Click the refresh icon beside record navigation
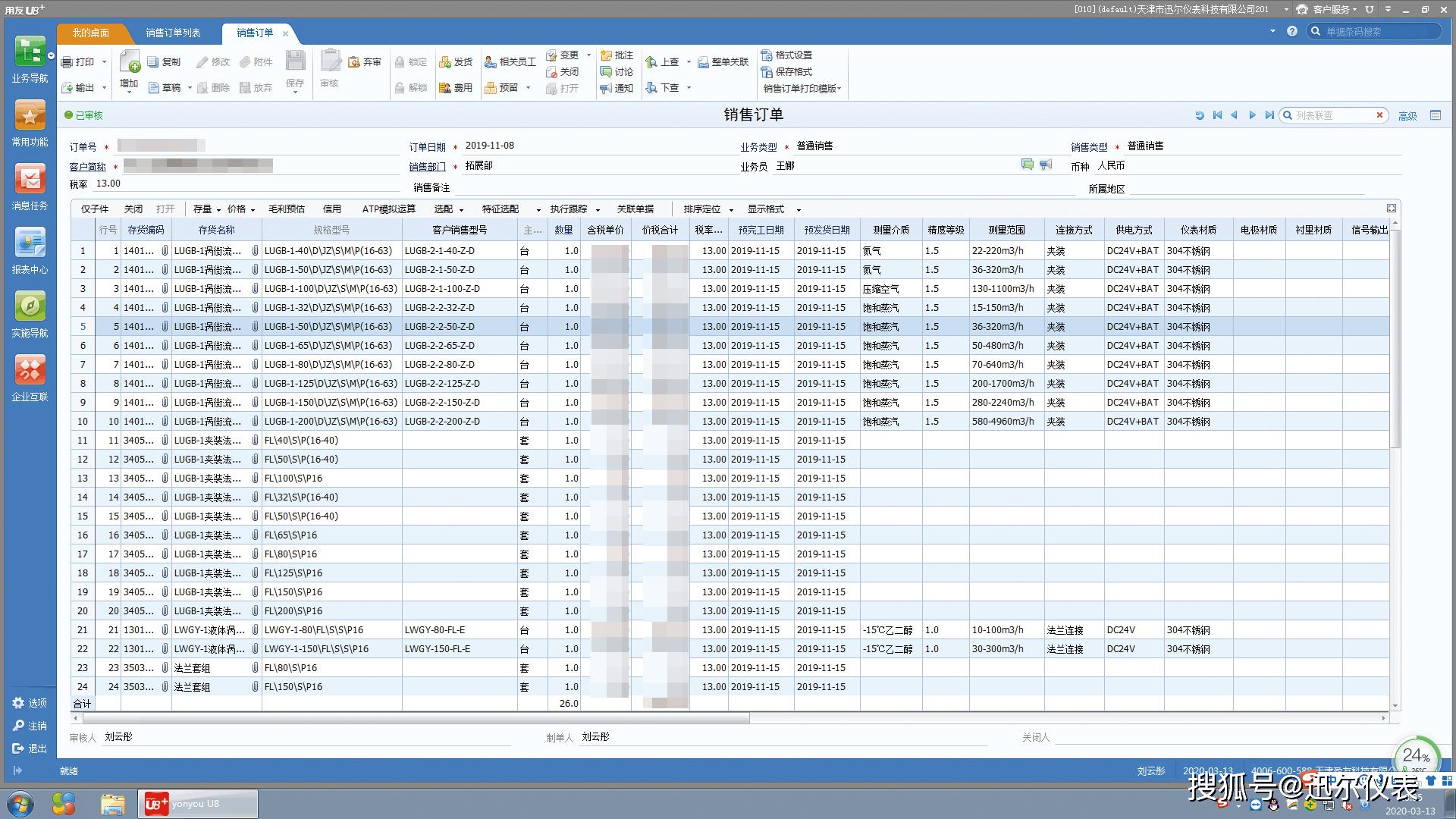The height and width of the screenshot is (819, 1456). coord(1200,115)
